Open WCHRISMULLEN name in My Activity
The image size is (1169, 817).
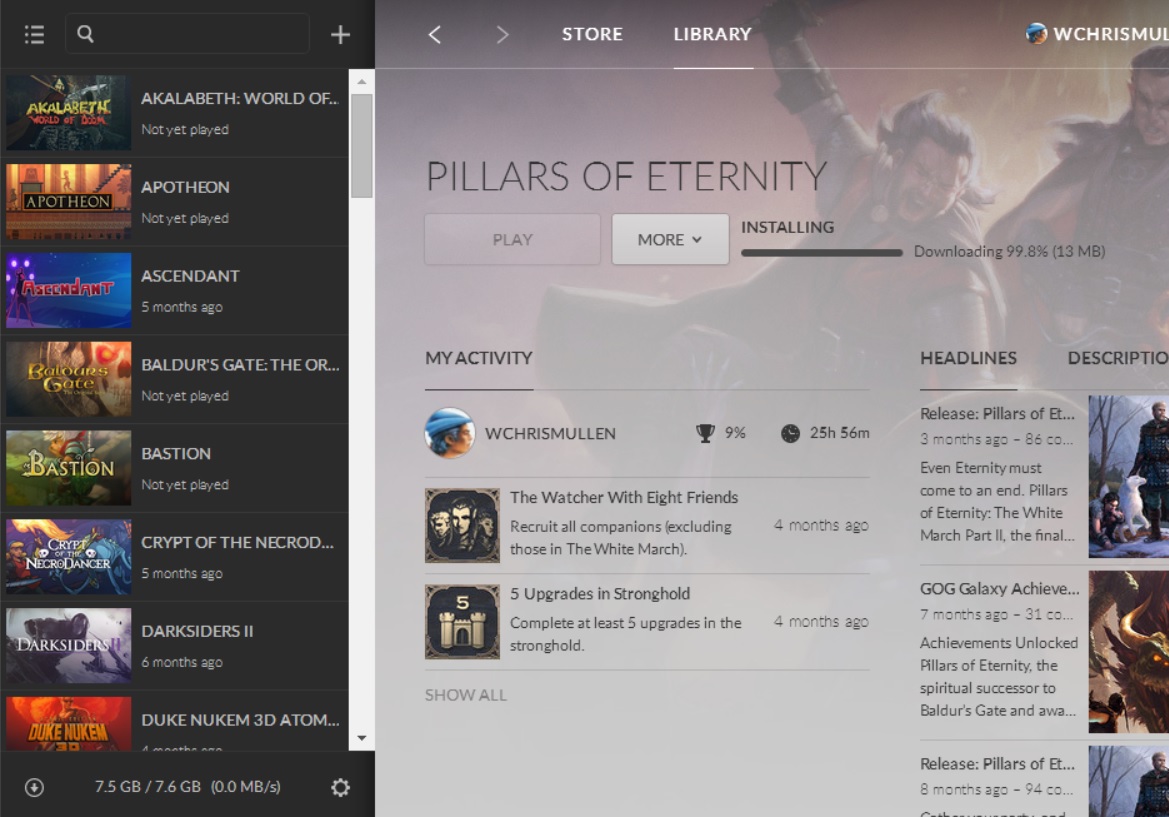pyautogui.click(x=550, y=434)
